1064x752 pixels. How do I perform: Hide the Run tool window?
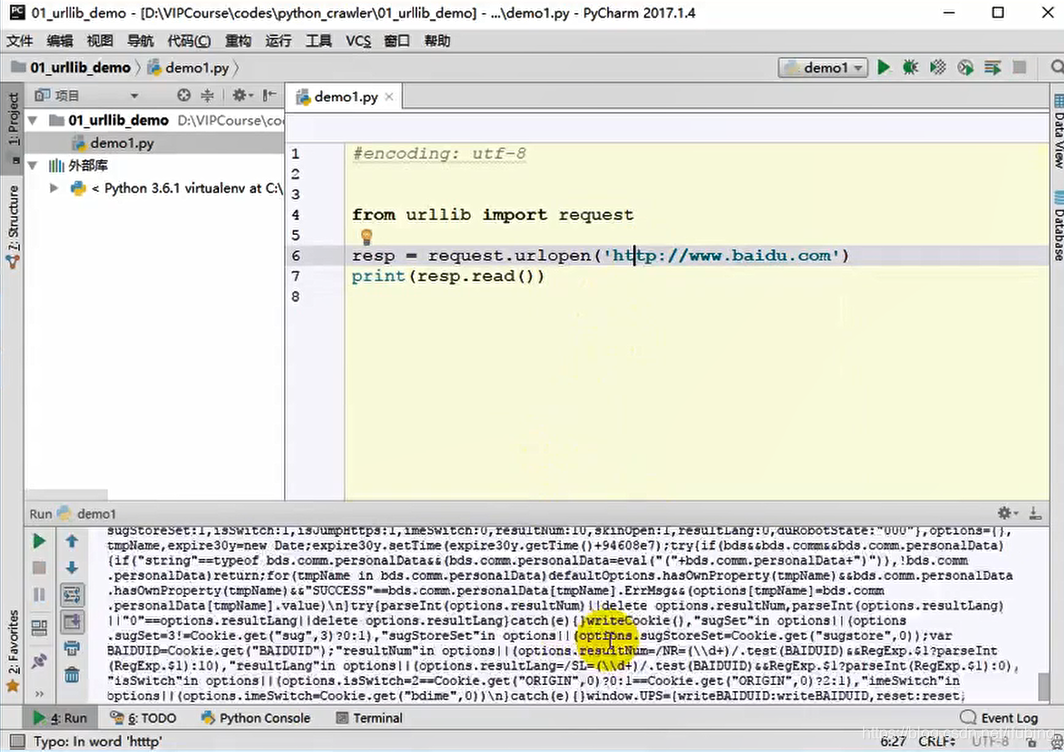(x=1035, y=513)
